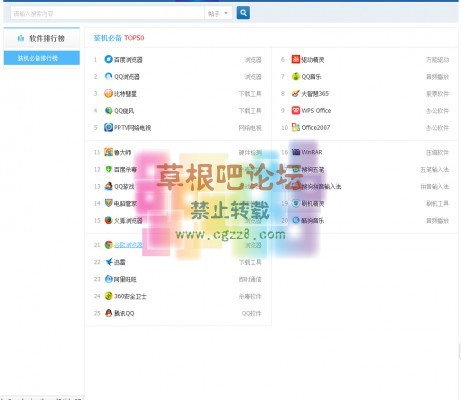Click 硬件检测 category beside 鲁大师
Viewport: 461px width, 400px height.
click(x=250, y=152)
